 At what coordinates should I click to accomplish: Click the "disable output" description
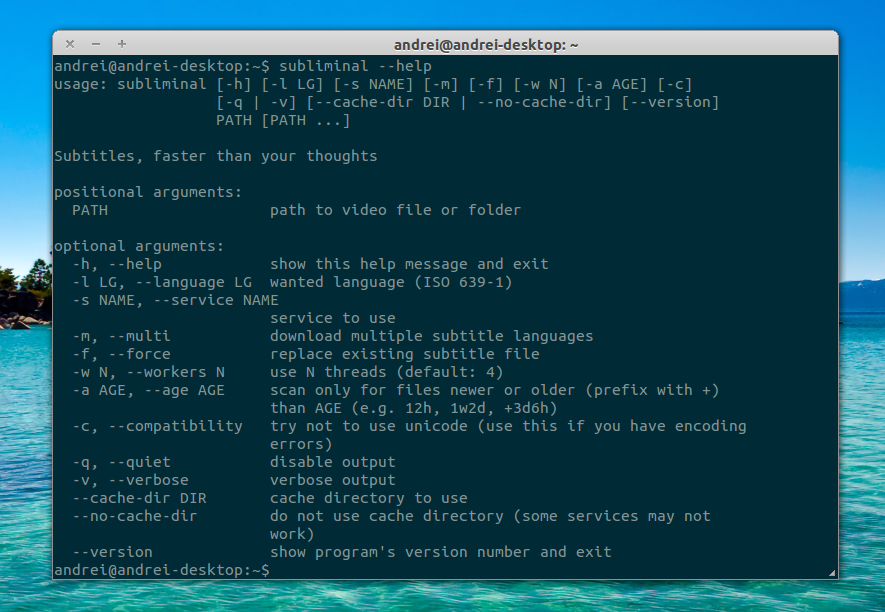click(x=332, y=462)
